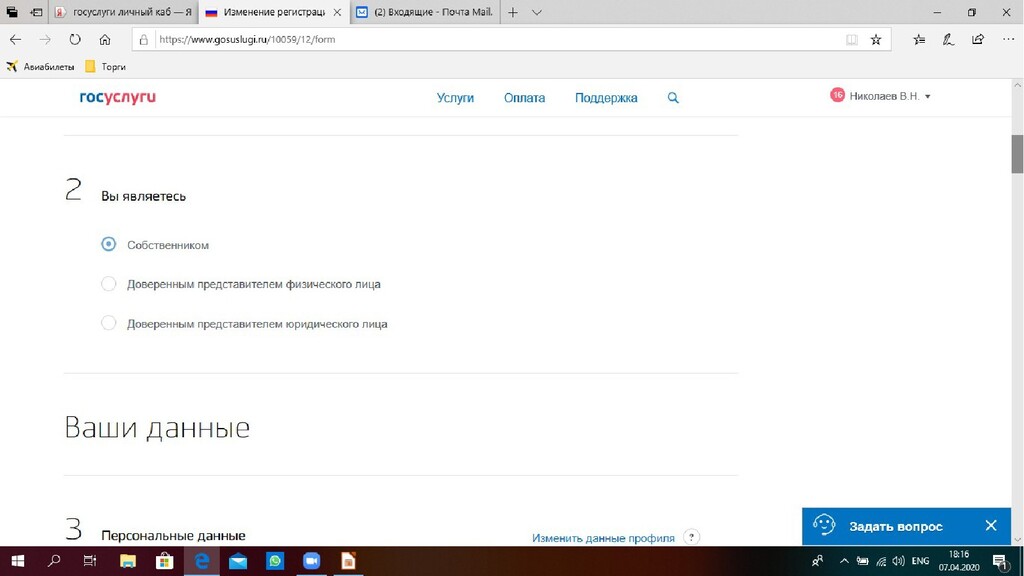Toggle reading view in address bar

coord(852,40)
